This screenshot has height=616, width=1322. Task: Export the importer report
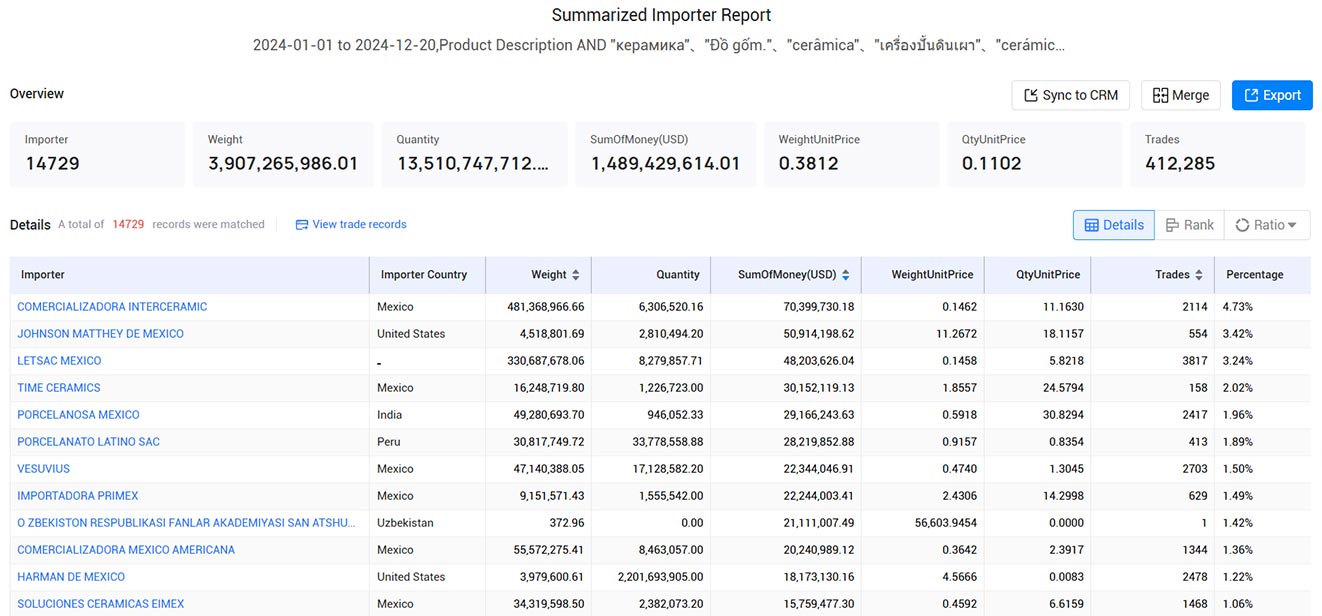pyautogui.click(x=1272, y=95)
